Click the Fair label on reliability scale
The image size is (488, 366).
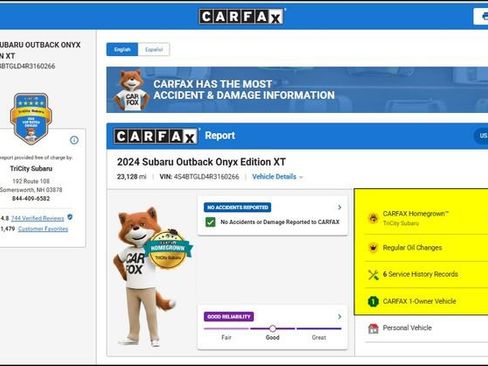pyautogui.click(x=226, y=338)
